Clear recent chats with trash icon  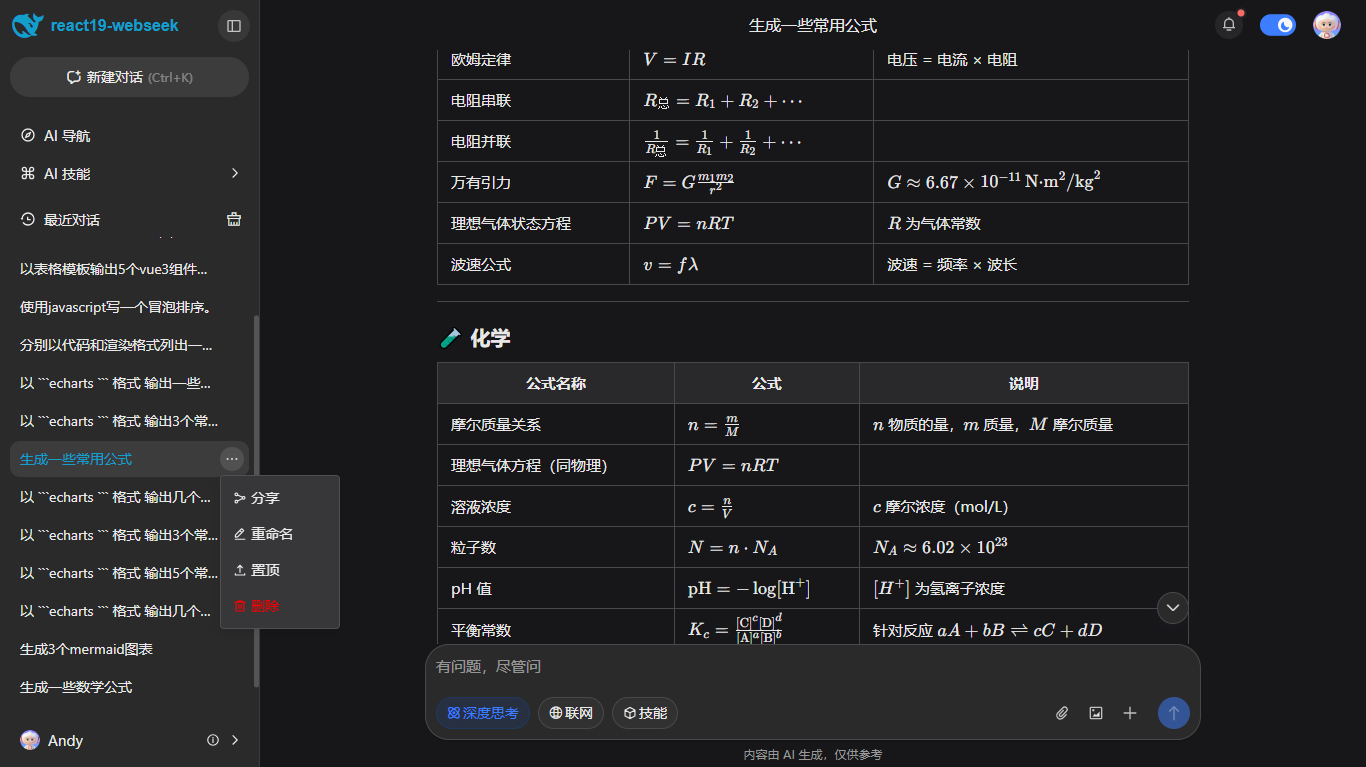click(234, 220)
